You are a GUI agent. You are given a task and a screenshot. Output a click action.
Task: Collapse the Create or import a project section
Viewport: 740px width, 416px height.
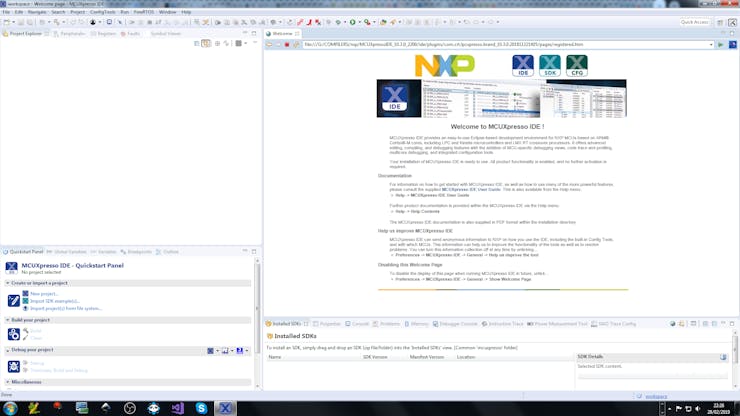point(8,283)
